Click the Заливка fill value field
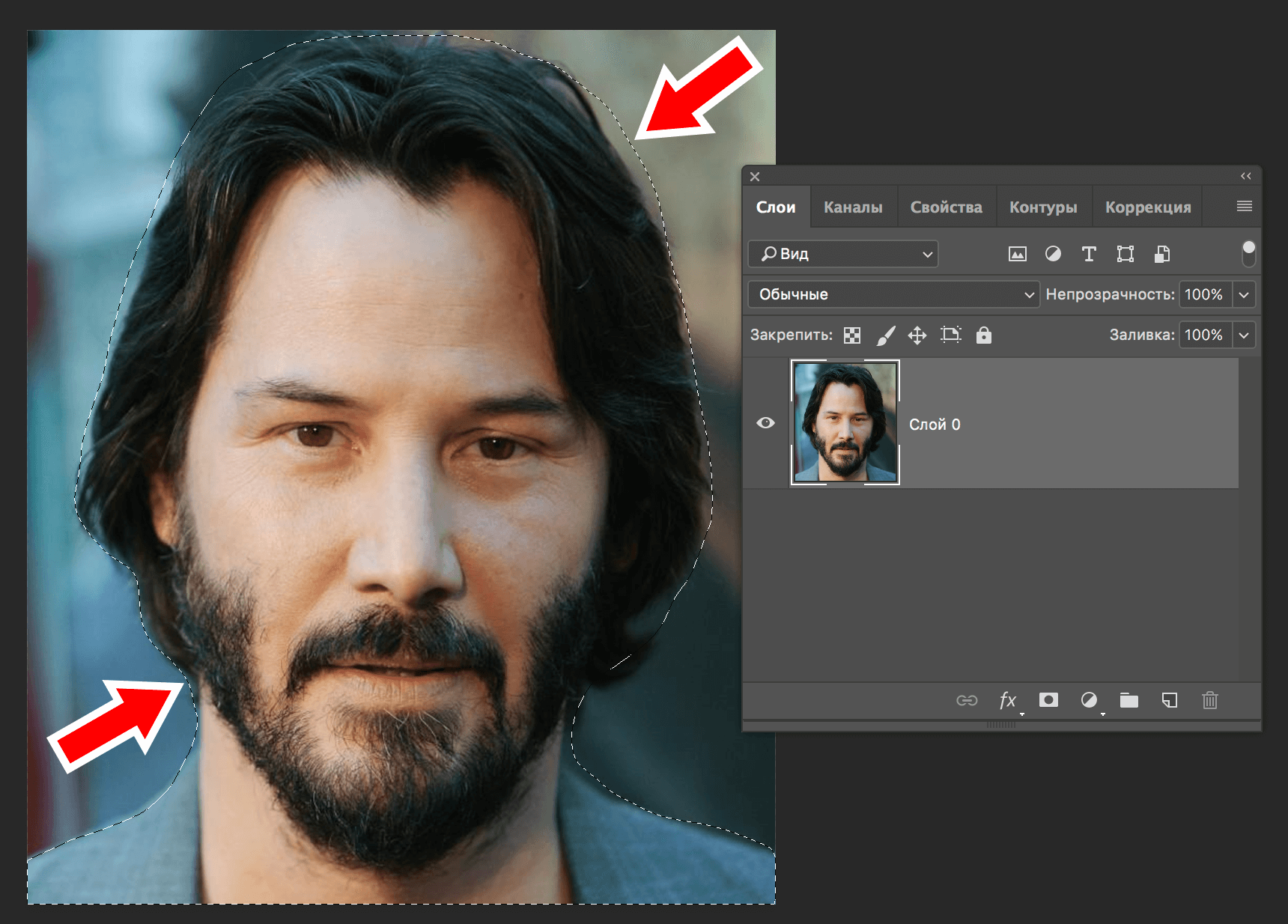Image resolution: width=1288 pixels, height=924 pixels. pos(1204,335)
